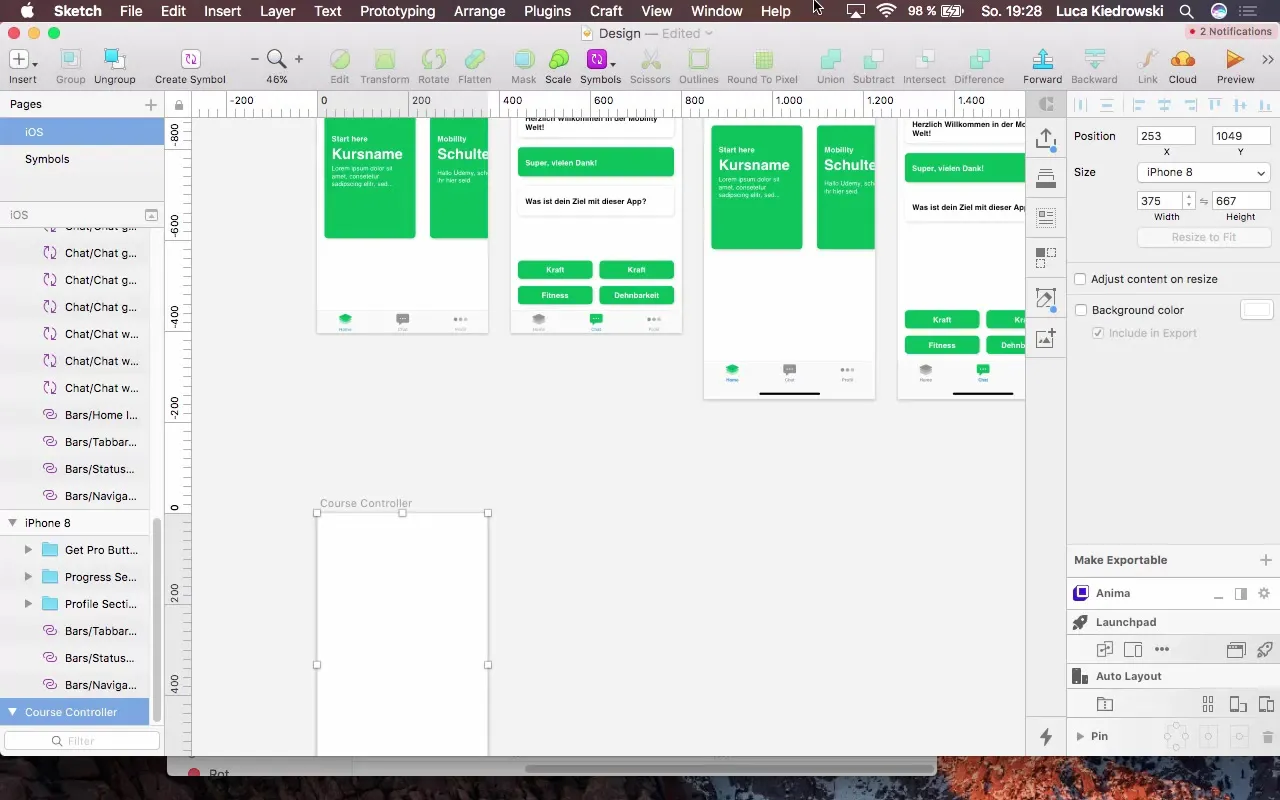This screenshot has height=800, width=1280.
Task: Select the Symbols page
Action: pos(81,159)
